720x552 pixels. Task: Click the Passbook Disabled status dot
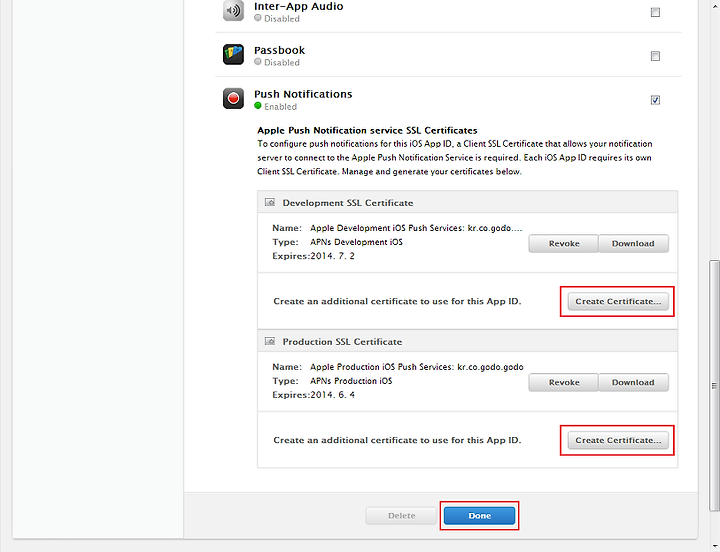click(258, 62)
